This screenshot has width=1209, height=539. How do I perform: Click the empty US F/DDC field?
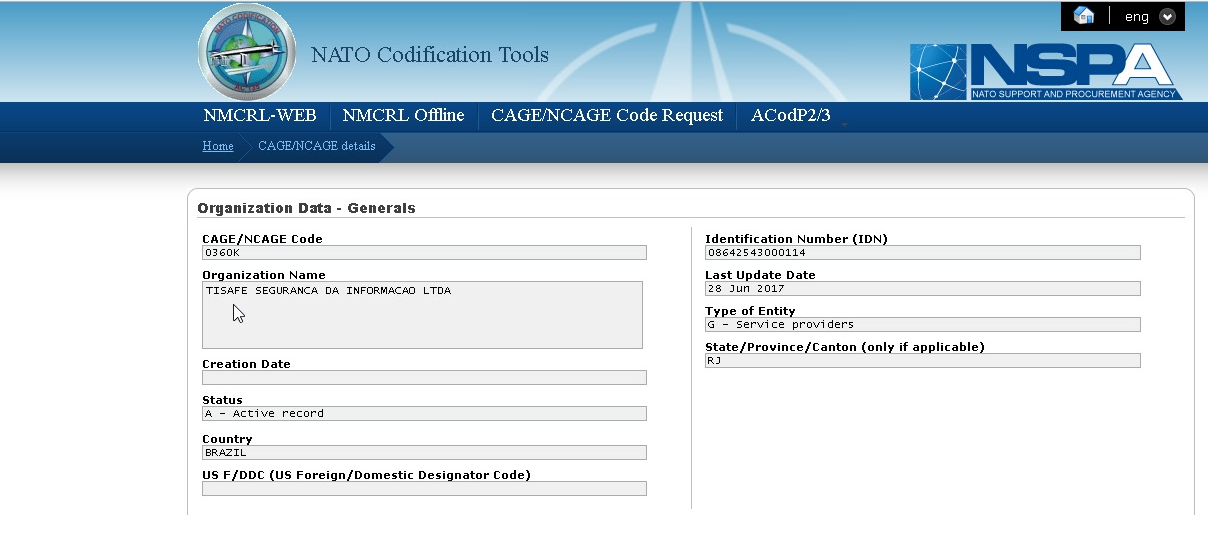click(x=424, y=488)
